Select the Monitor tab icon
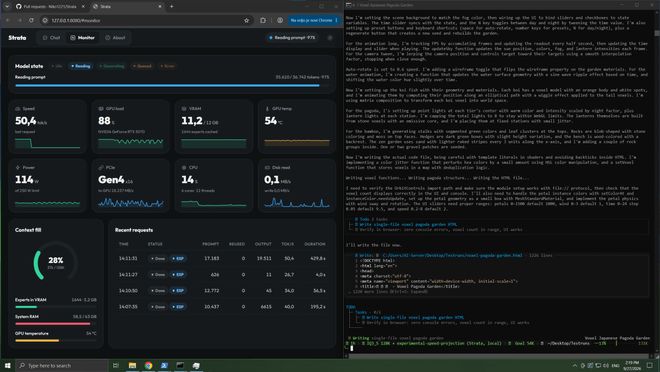This screenshot has height=372, width=660. click(73, 38)
